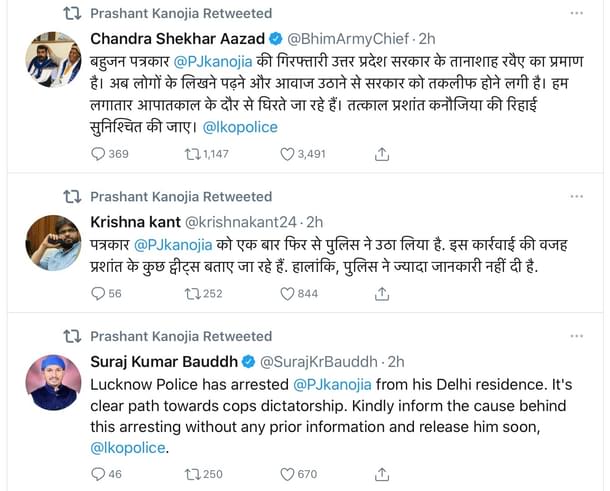Like Chandra Shekhar Aazad's tweet
610x491 pixels.
[x=289, y=154]
